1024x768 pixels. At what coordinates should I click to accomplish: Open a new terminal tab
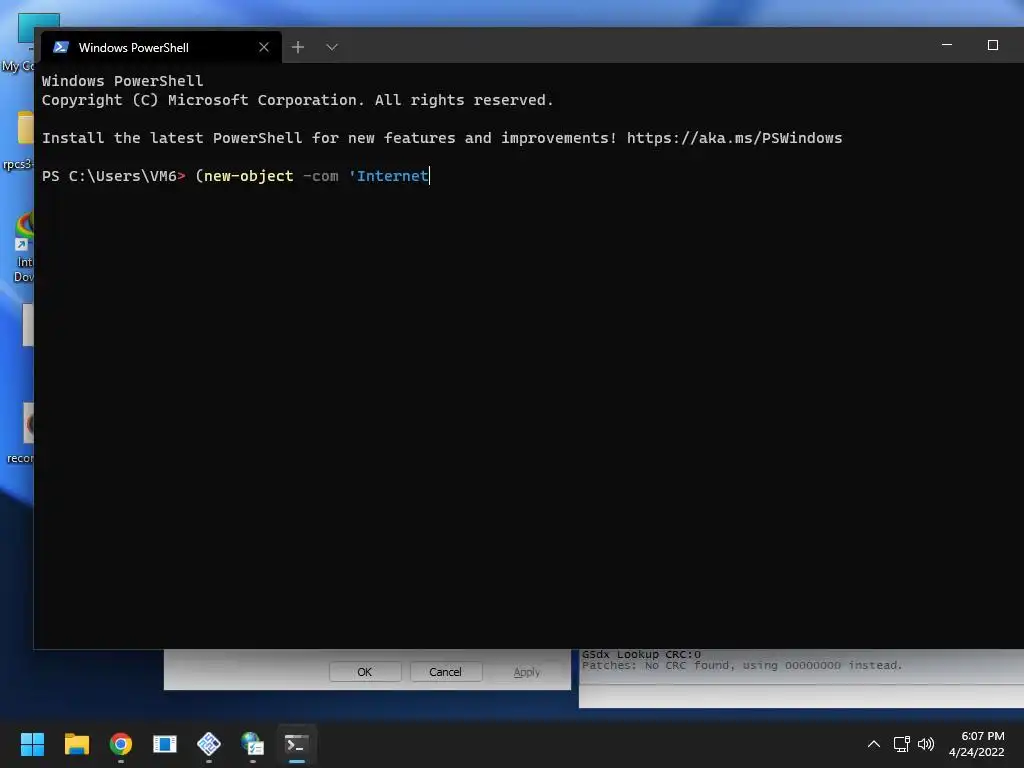click(298, 47)
